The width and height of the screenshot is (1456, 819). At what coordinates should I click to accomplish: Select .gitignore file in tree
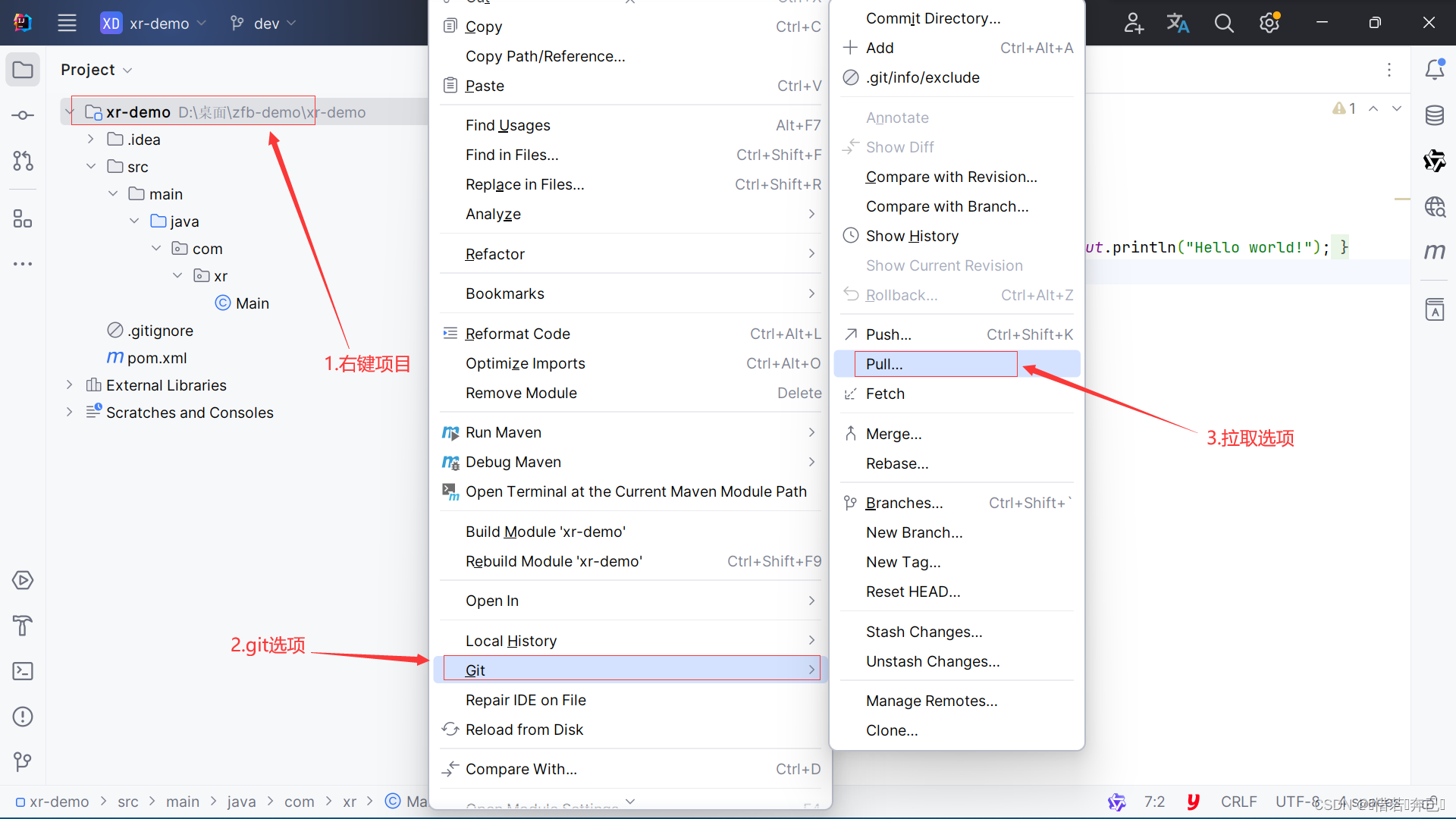tap(150, 331)
